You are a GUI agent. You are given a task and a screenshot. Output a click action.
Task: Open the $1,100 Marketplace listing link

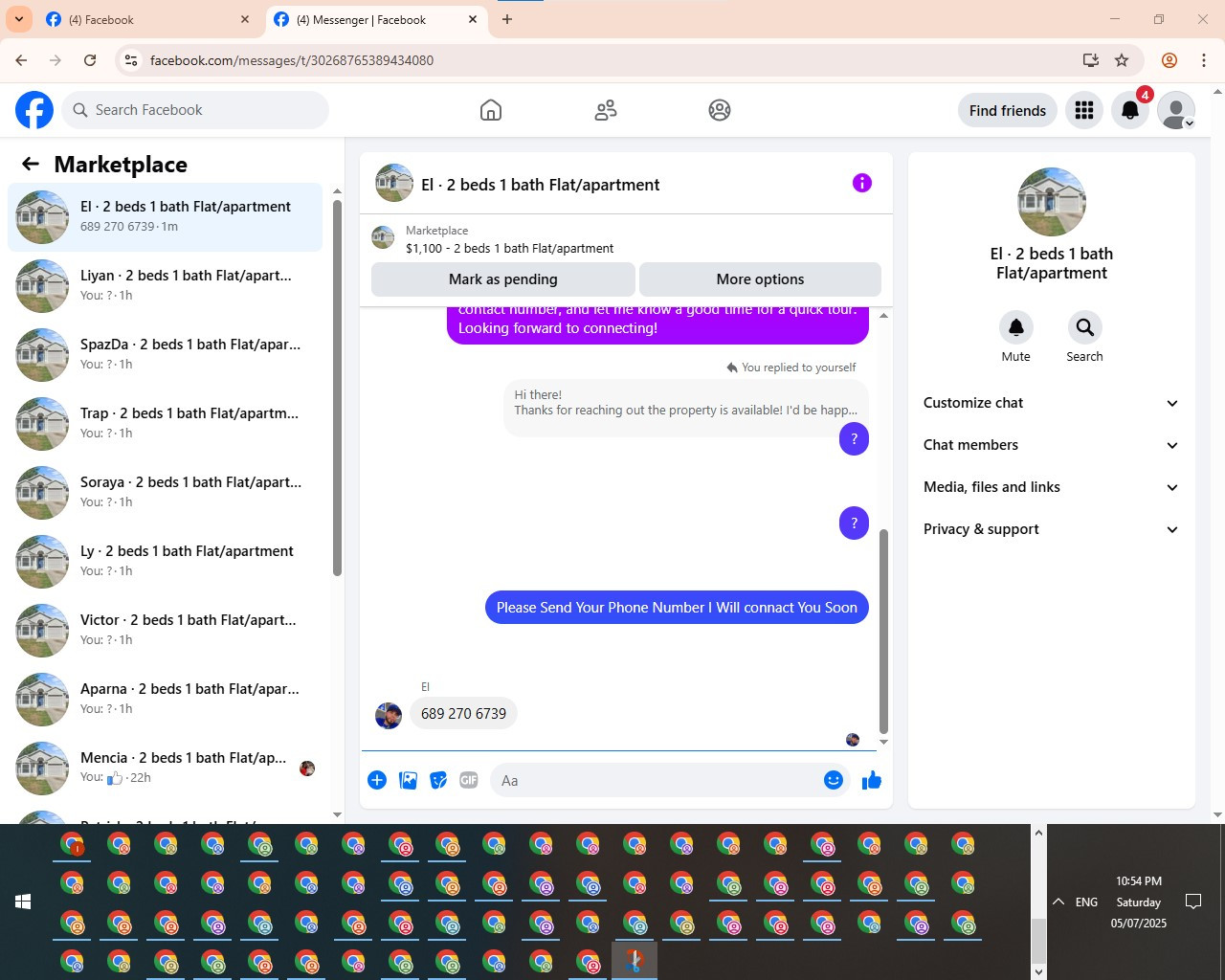click(x=509, y=248)
